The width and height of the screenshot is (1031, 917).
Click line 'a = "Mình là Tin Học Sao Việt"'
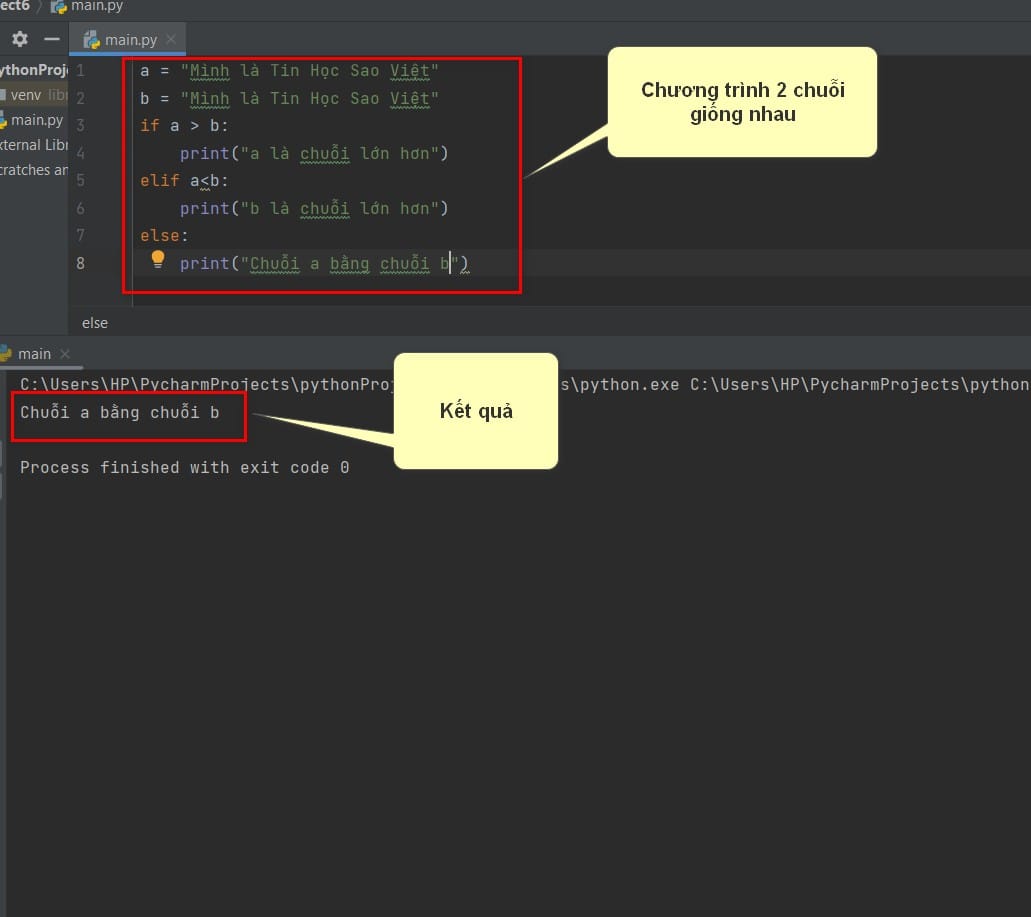click(289, 70)
